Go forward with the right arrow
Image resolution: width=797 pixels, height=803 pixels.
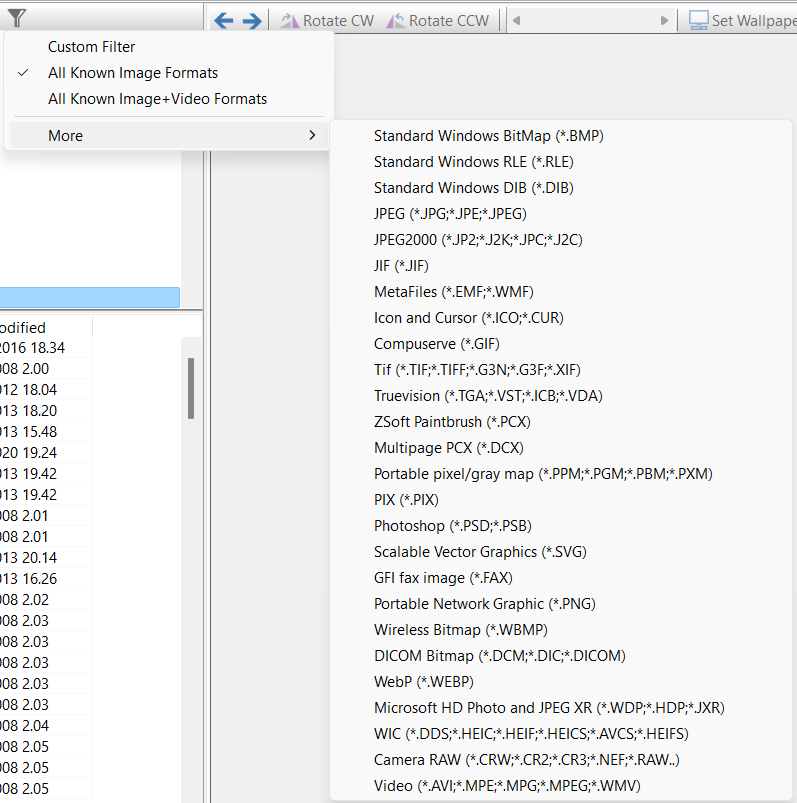251,20
